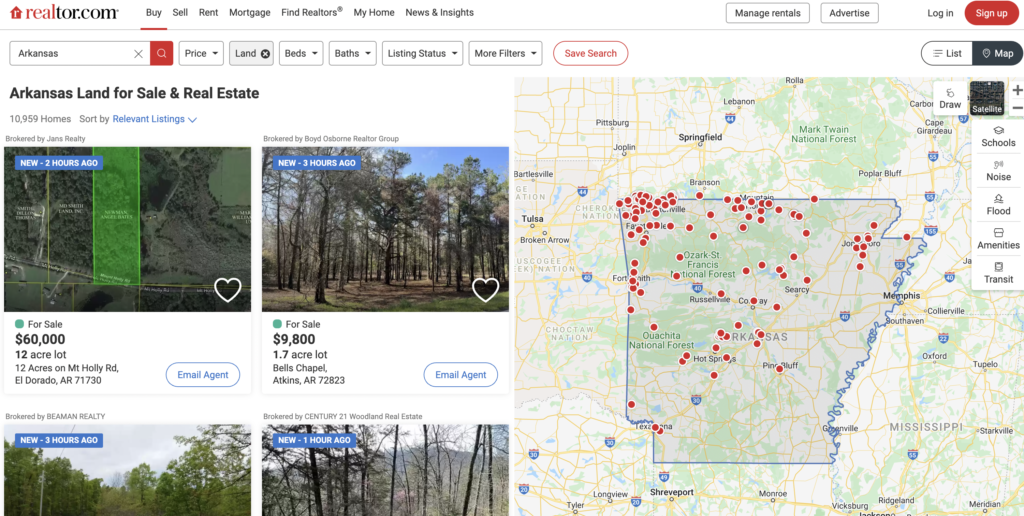The width and height of the screenshot is (1024, 516).
Task: Zoom out on the map
Action: pos(1017,108)
